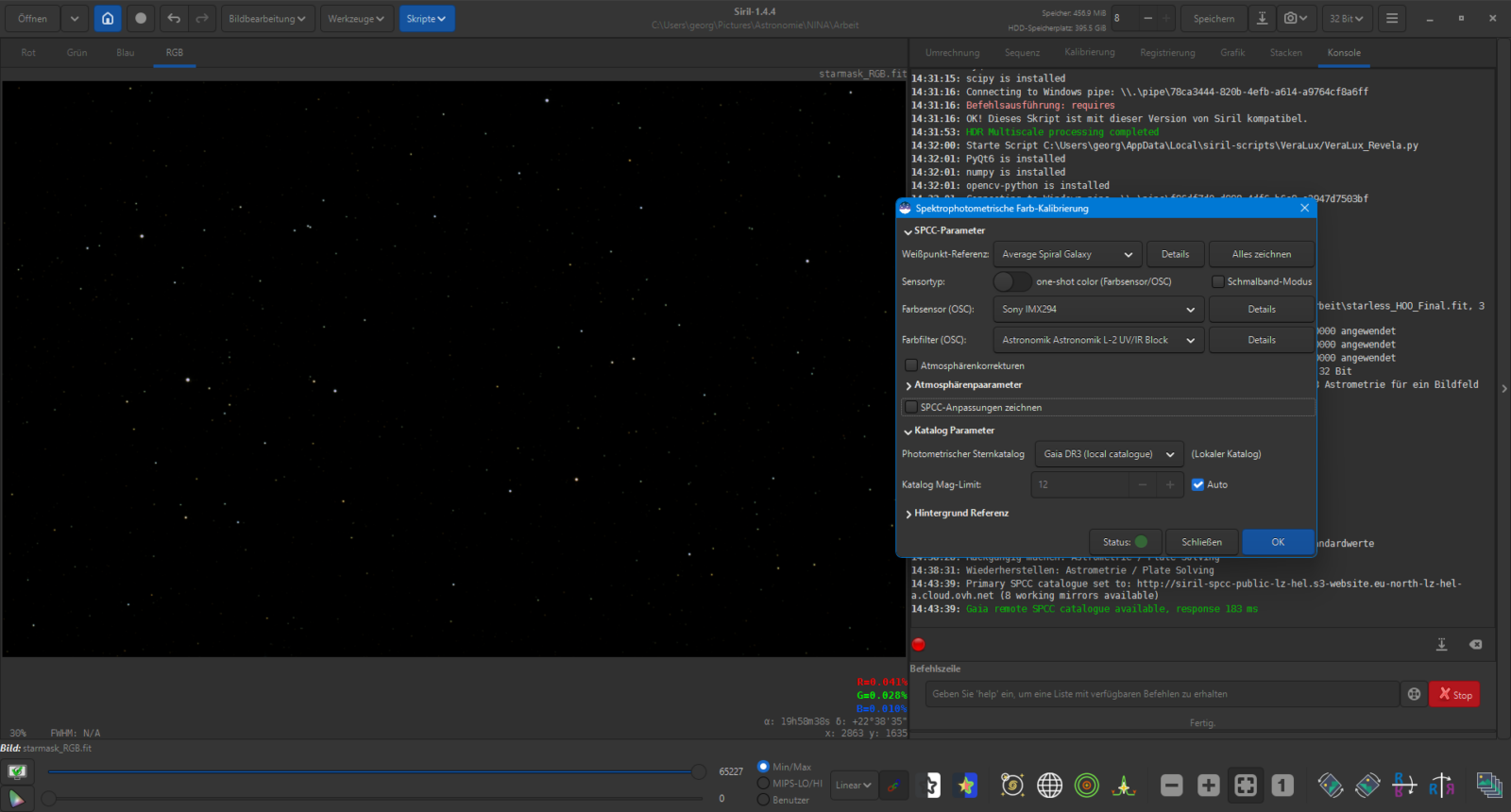
Task: Switch to the Registrierung tab
Action: point(1167,53)
